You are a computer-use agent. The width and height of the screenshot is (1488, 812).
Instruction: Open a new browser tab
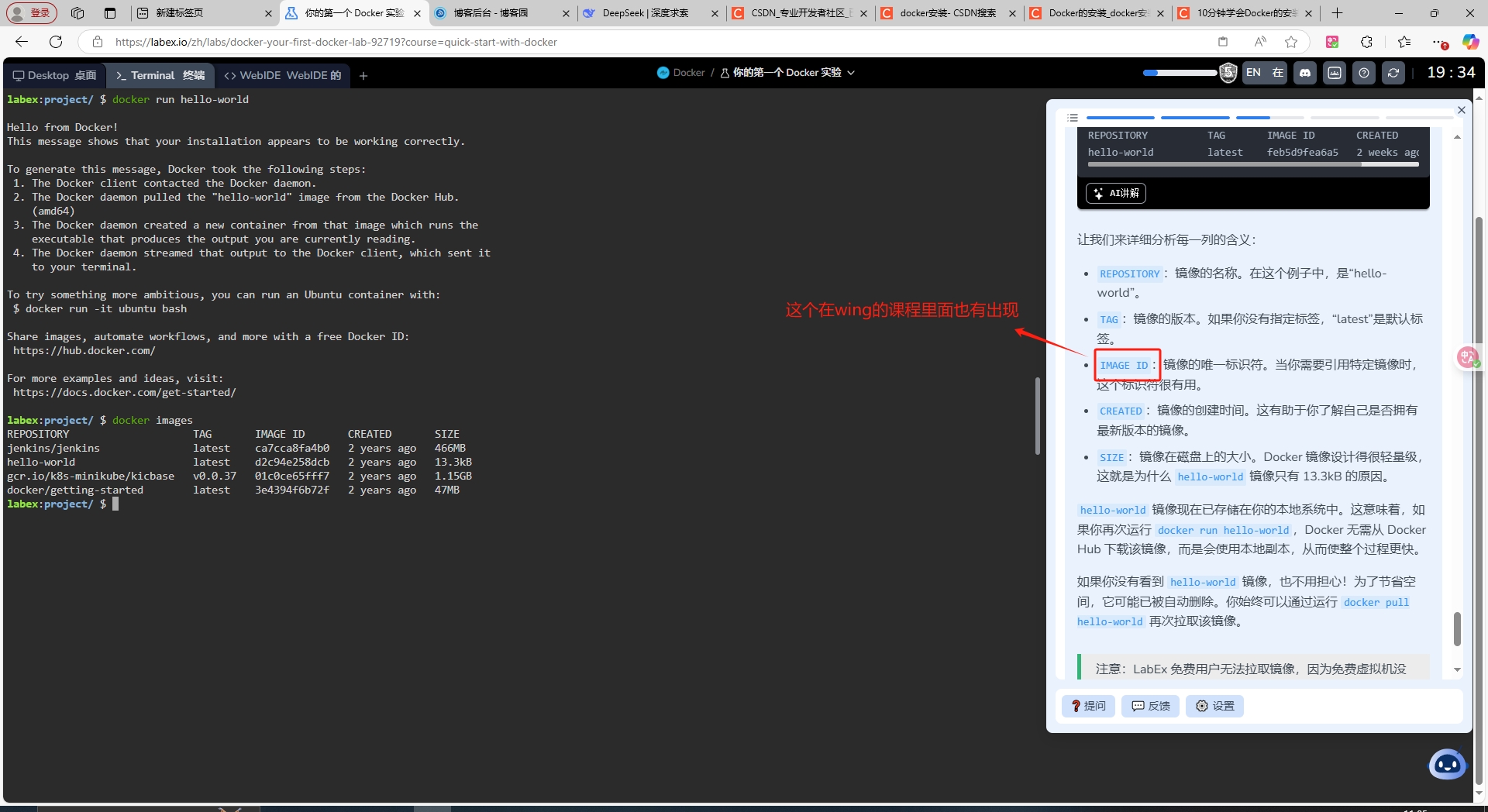tap(1337, 13)
